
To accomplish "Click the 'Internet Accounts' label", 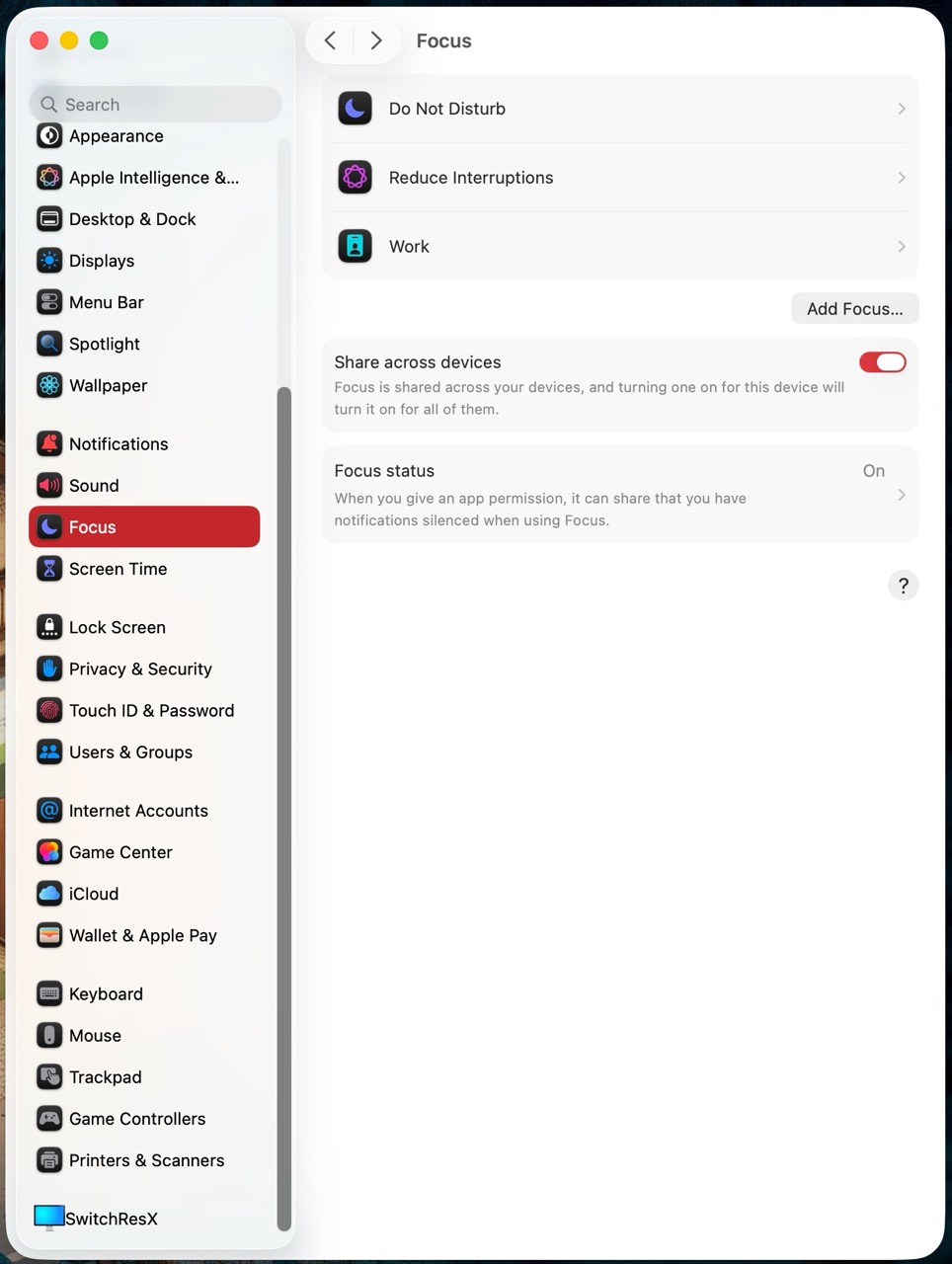I will point(138,811).
